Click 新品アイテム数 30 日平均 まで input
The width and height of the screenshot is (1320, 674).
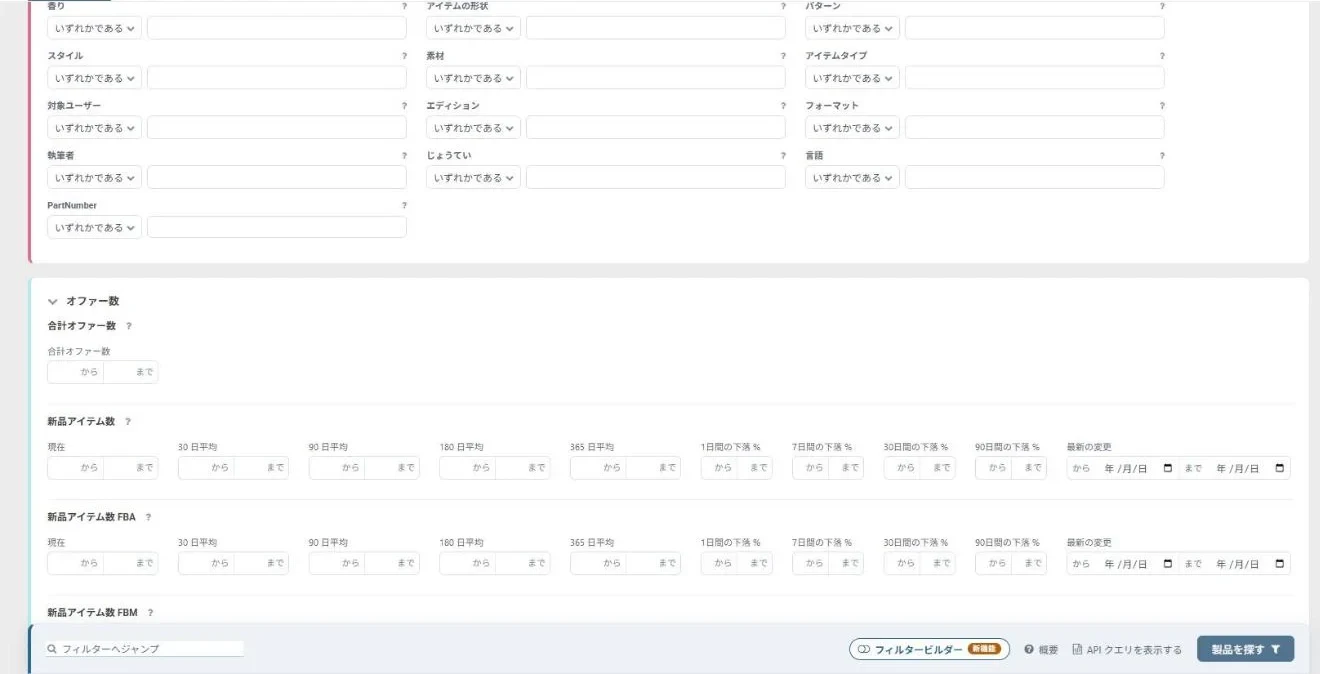[x=261, y=468]
